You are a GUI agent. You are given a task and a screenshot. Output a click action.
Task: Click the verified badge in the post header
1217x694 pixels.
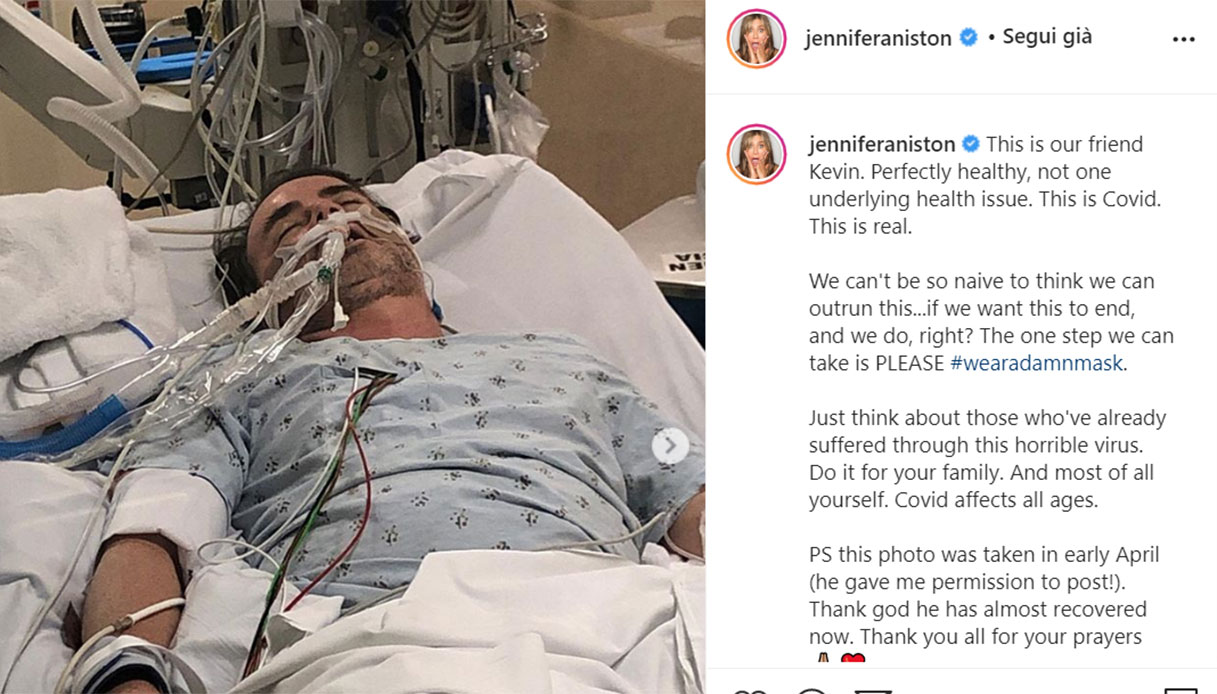click(969, 38)
